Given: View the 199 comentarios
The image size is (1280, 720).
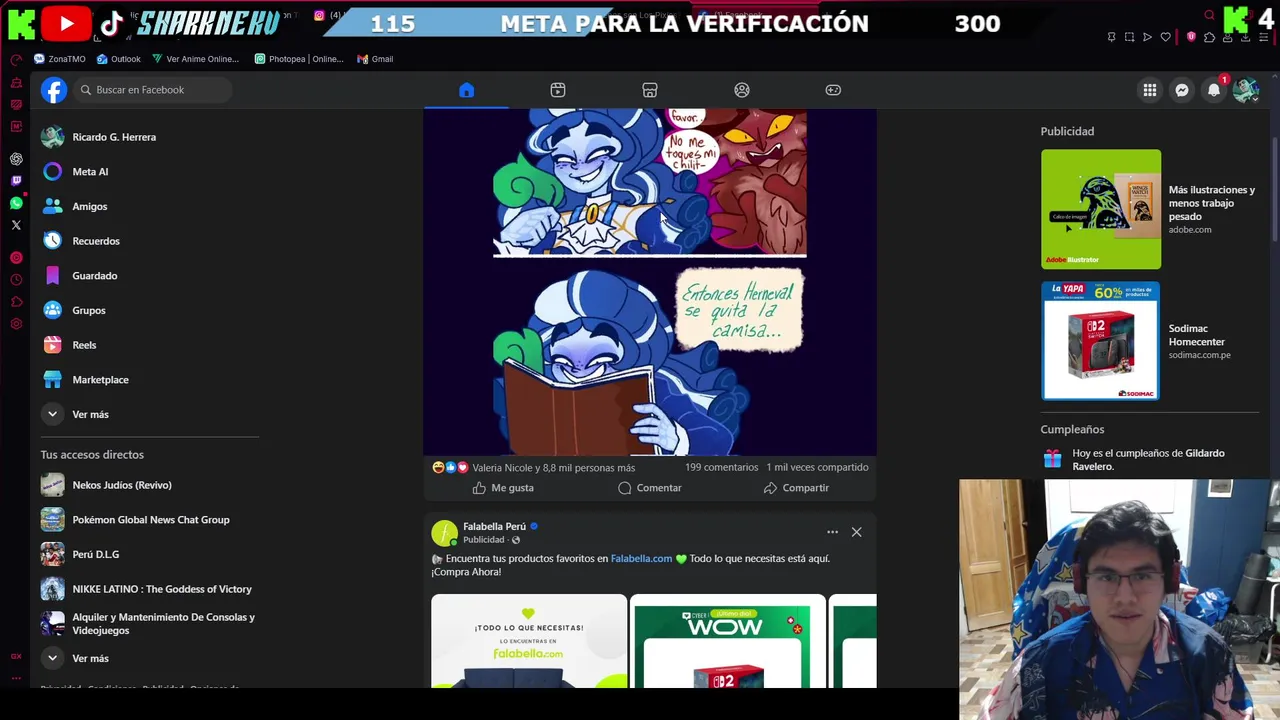Looking at the screenshot, I should pos(721,467).
